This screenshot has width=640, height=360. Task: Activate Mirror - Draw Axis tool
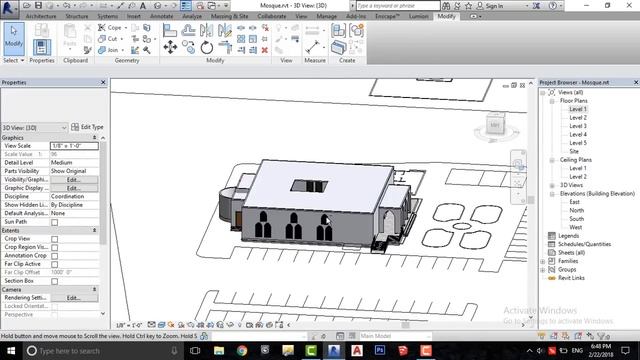225,30
